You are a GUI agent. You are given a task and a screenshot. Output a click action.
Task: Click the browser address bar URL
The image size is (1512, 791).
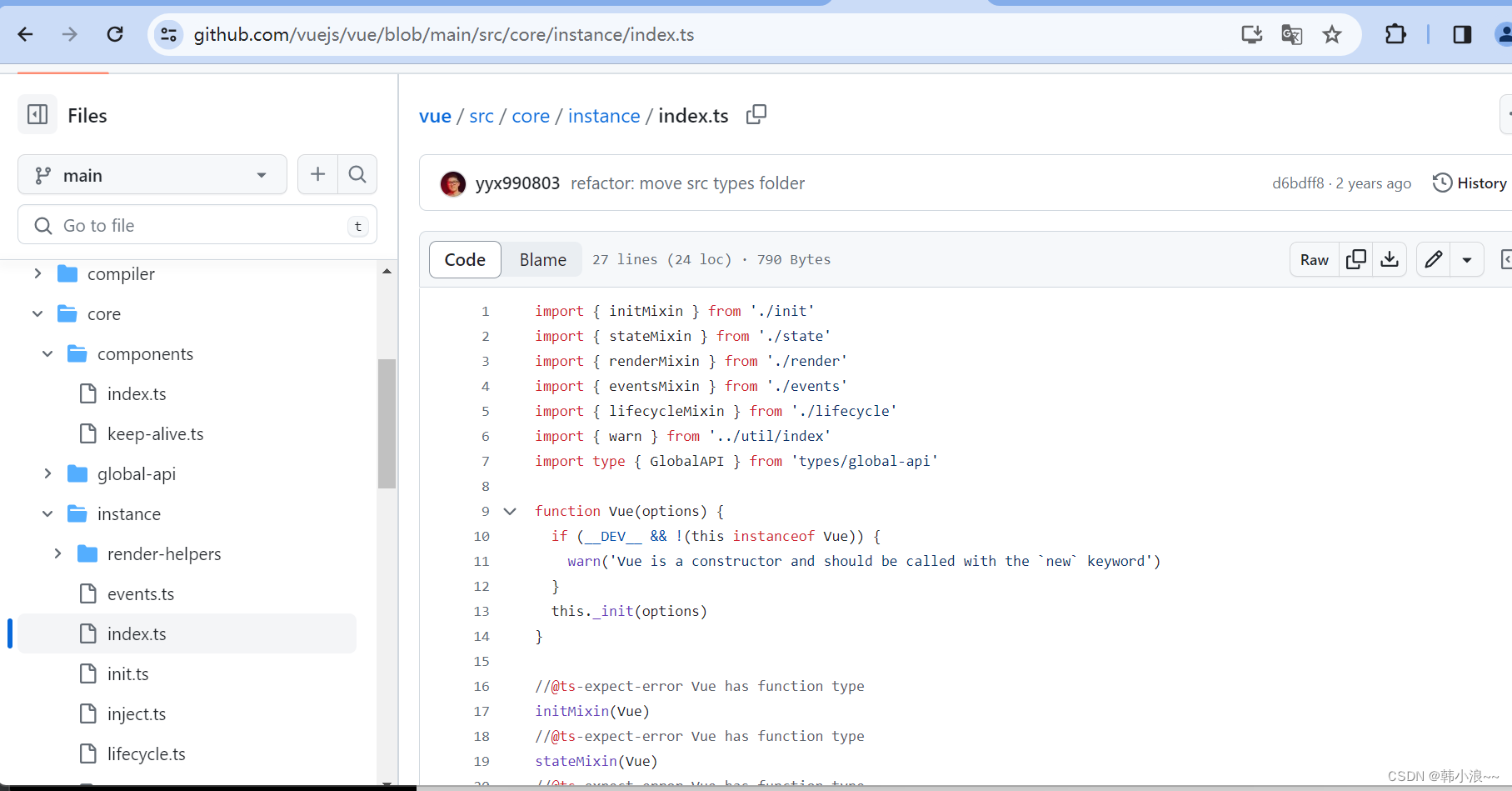click(443, 34)
